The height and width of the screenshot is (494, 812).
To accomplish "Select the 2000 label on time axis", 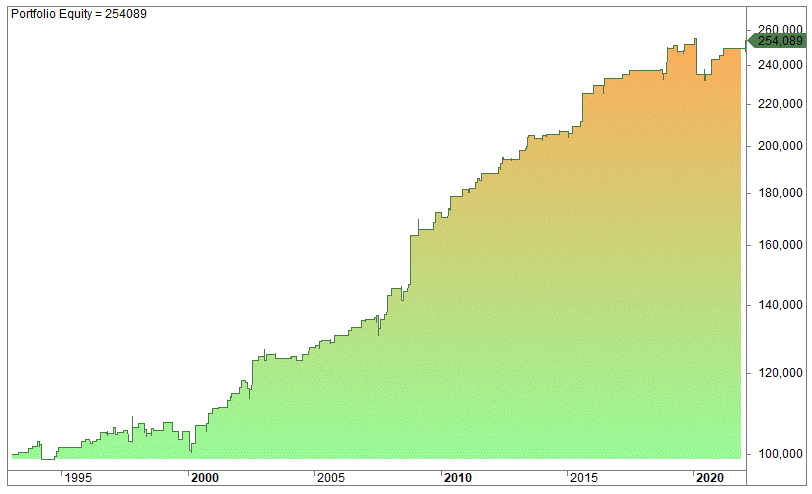I will pos(204,478).
